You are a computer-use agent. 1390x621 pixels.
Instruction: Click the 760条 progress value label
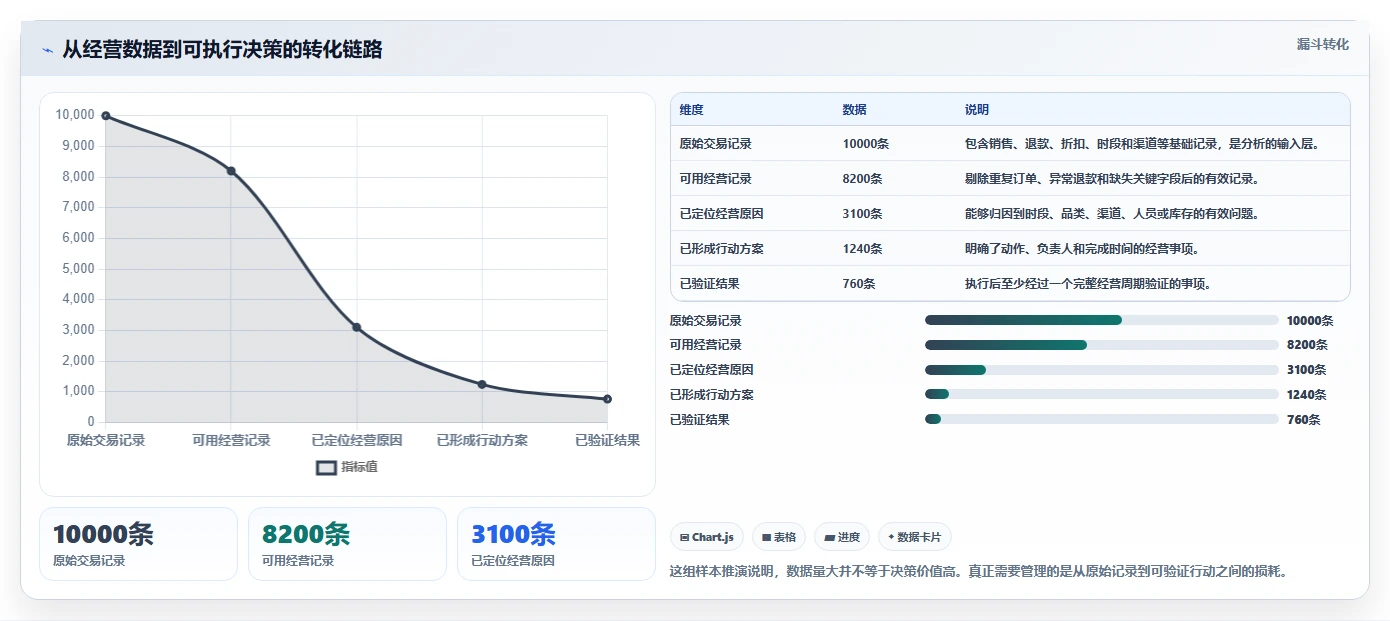click(x=1304, y=420)
